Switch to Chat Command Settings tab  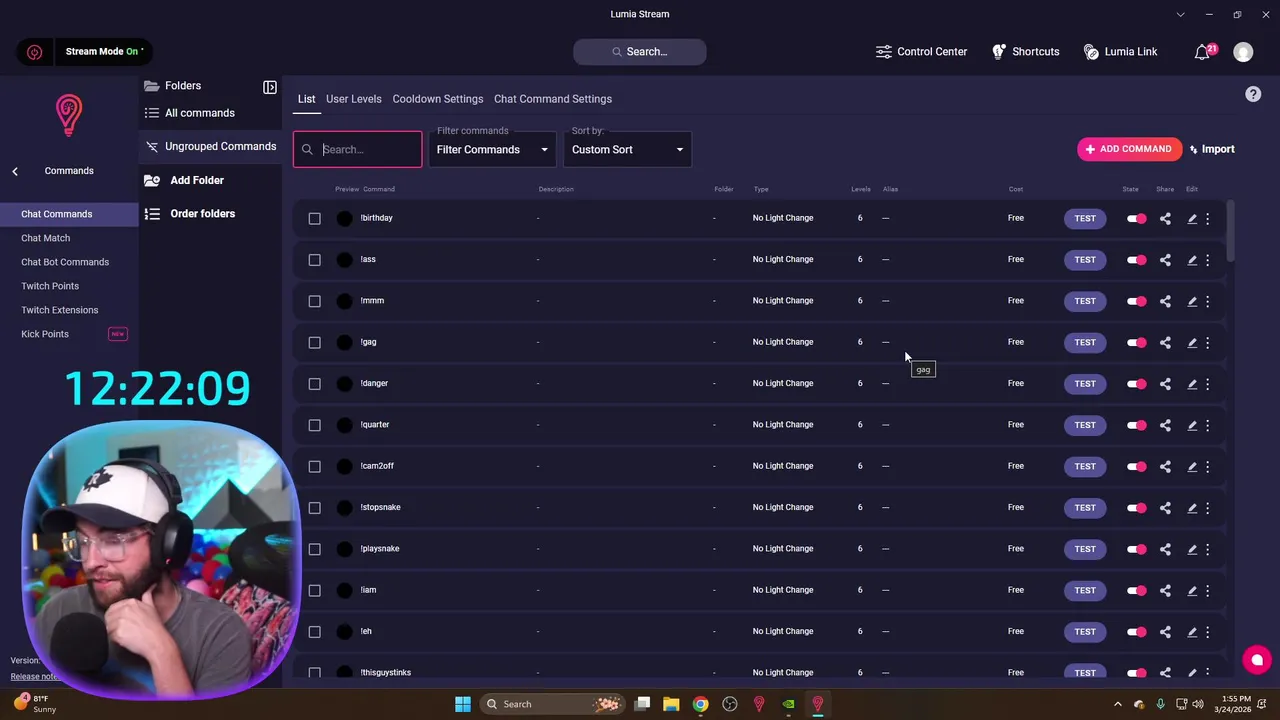coord(553,99)
